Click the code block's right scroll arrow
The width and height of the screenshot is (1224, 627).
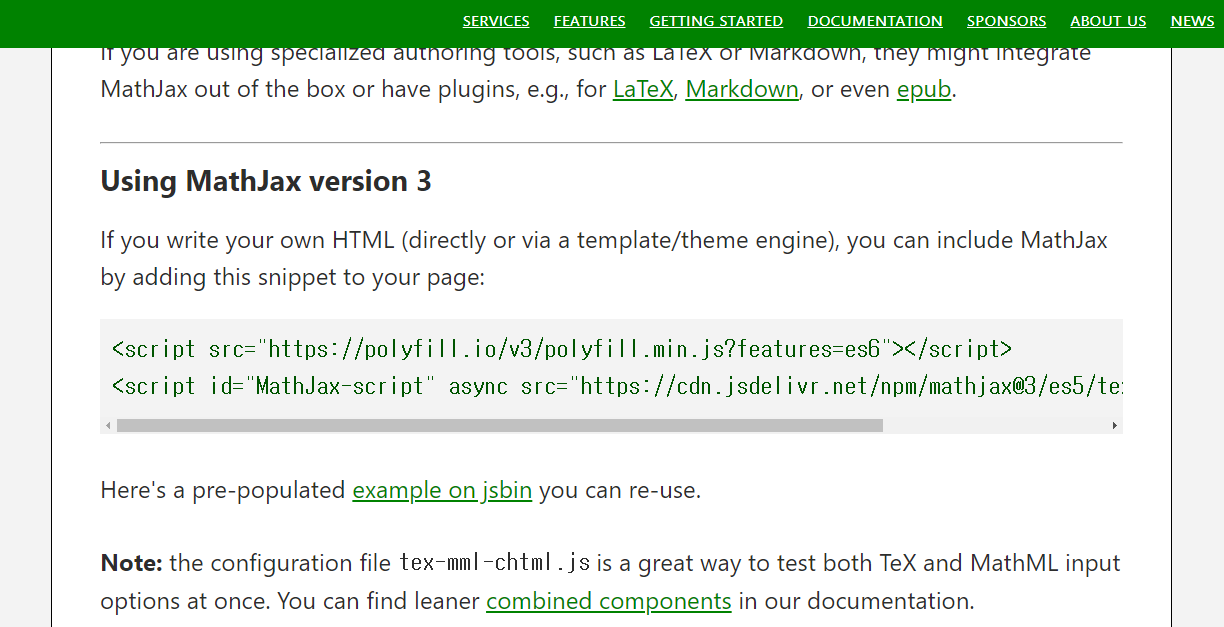point(1115,426)
